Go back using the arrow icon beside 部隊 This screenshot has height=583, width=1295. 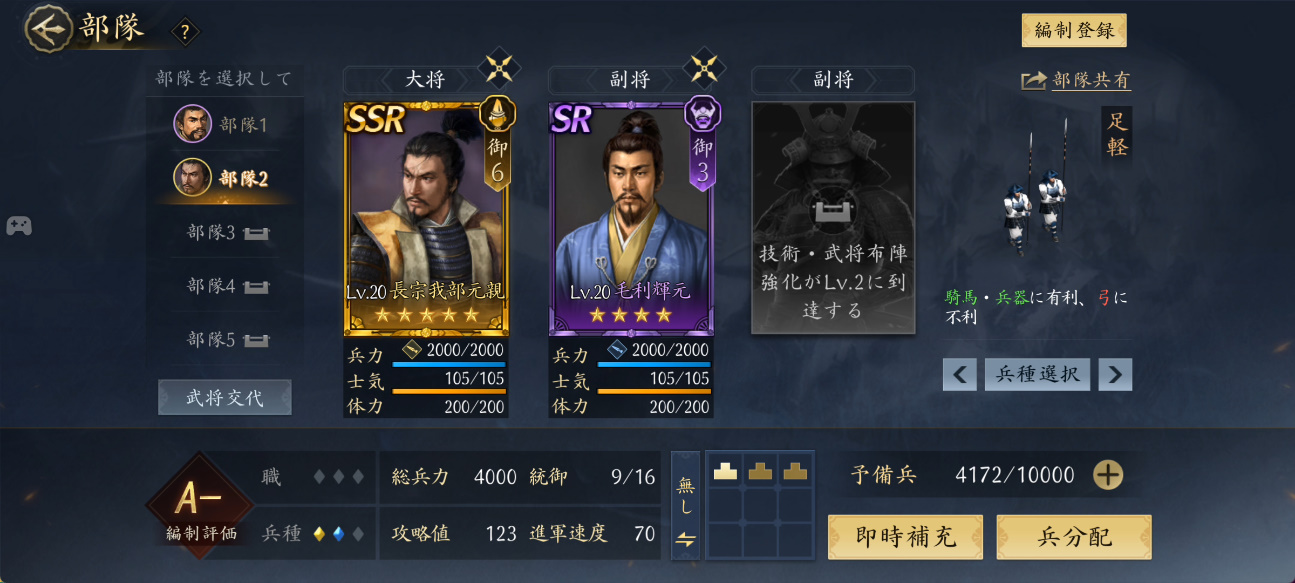click(x=47, y=28)
